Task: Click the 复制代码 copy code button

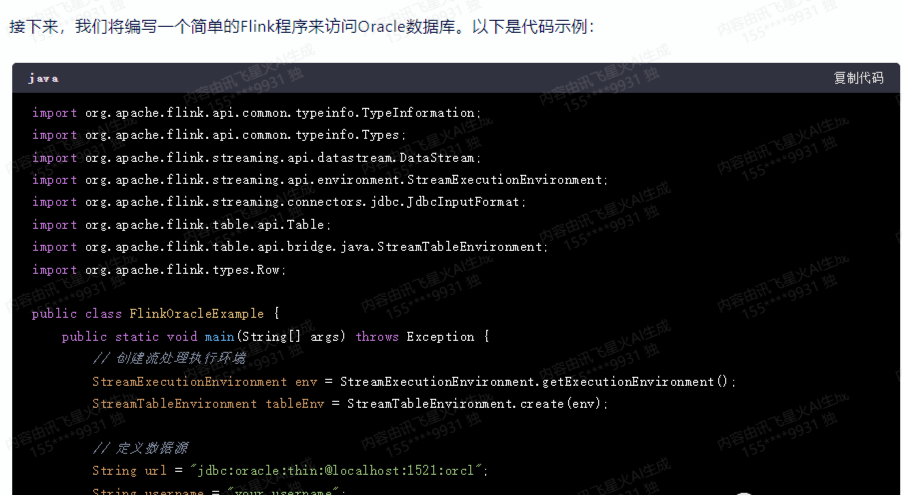Action: pyautogui.click(x=858, y=78)
